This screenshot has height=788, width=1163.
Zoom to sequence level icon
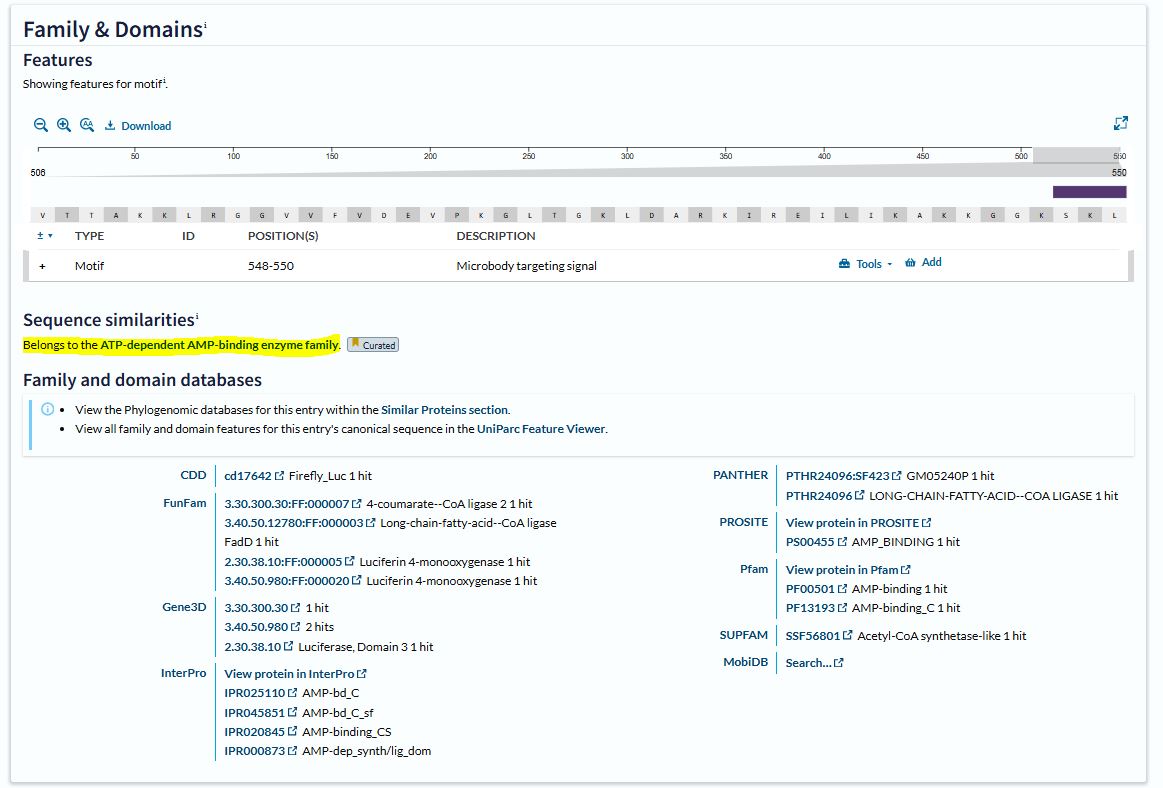point(86,125)
